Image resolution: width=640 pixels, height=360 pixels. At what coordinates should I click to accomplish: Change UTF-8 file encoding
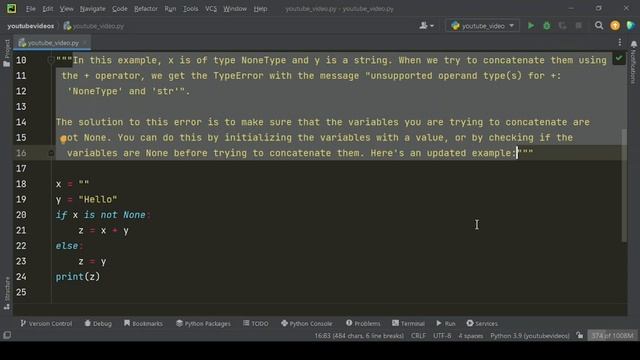pyautogui.click(x=442, y=336)
